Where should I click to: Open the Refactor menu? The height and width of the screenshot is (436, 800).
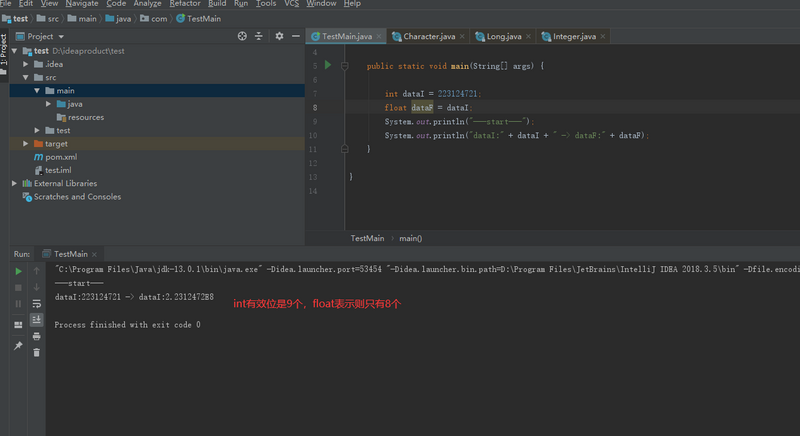[x=184, y=4]
